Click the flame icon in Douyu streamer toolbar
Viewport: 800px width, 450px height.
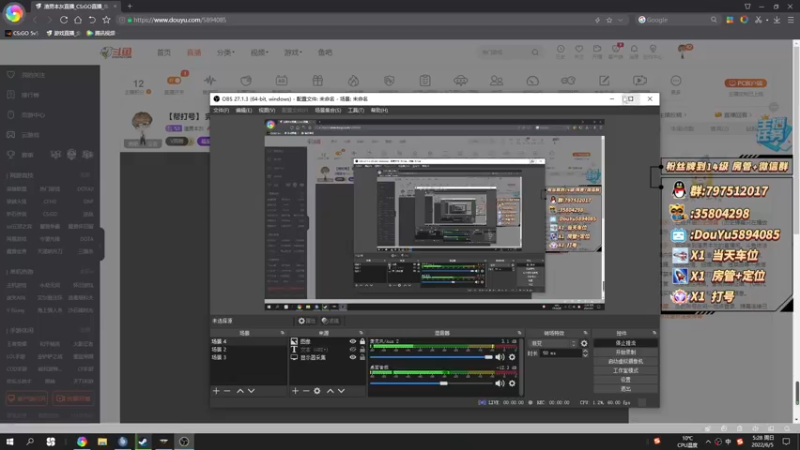coord(353,81)
